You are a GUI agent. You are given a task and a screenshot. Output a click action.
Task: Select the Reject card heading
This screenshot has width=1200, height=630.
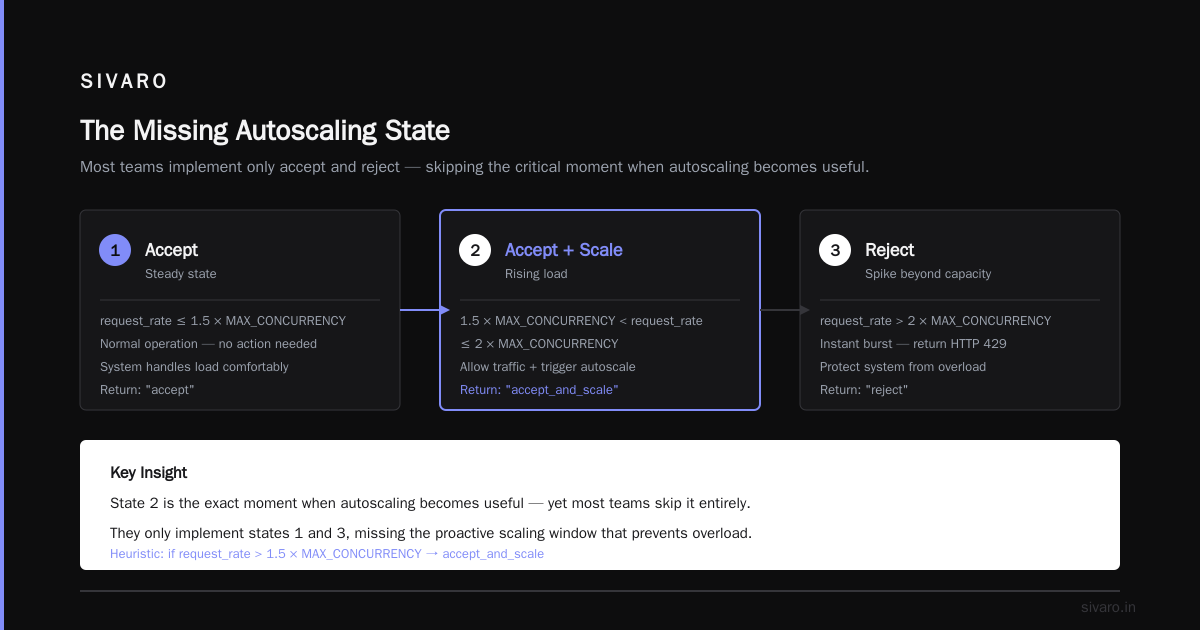(x=890, y=250)
